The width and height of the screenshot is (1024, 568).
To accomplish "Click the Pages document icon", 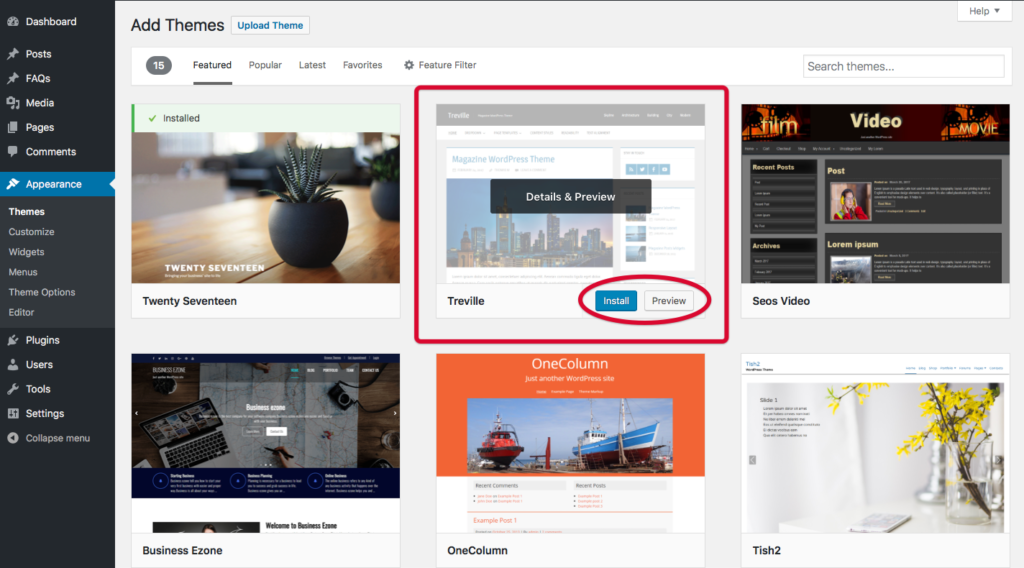I will (13, 127).
